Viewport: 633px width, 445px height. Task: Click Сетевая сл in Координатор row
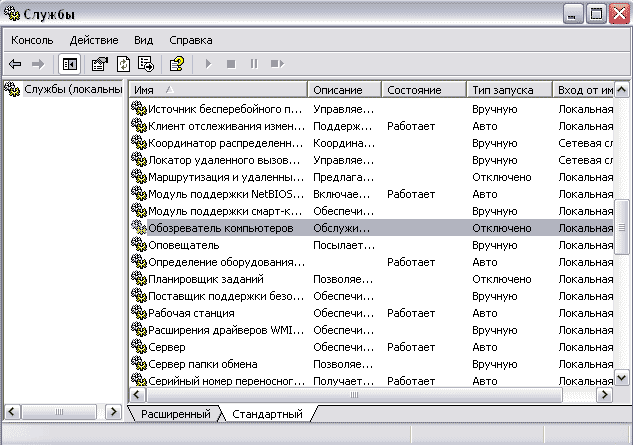tap(585, 143)
